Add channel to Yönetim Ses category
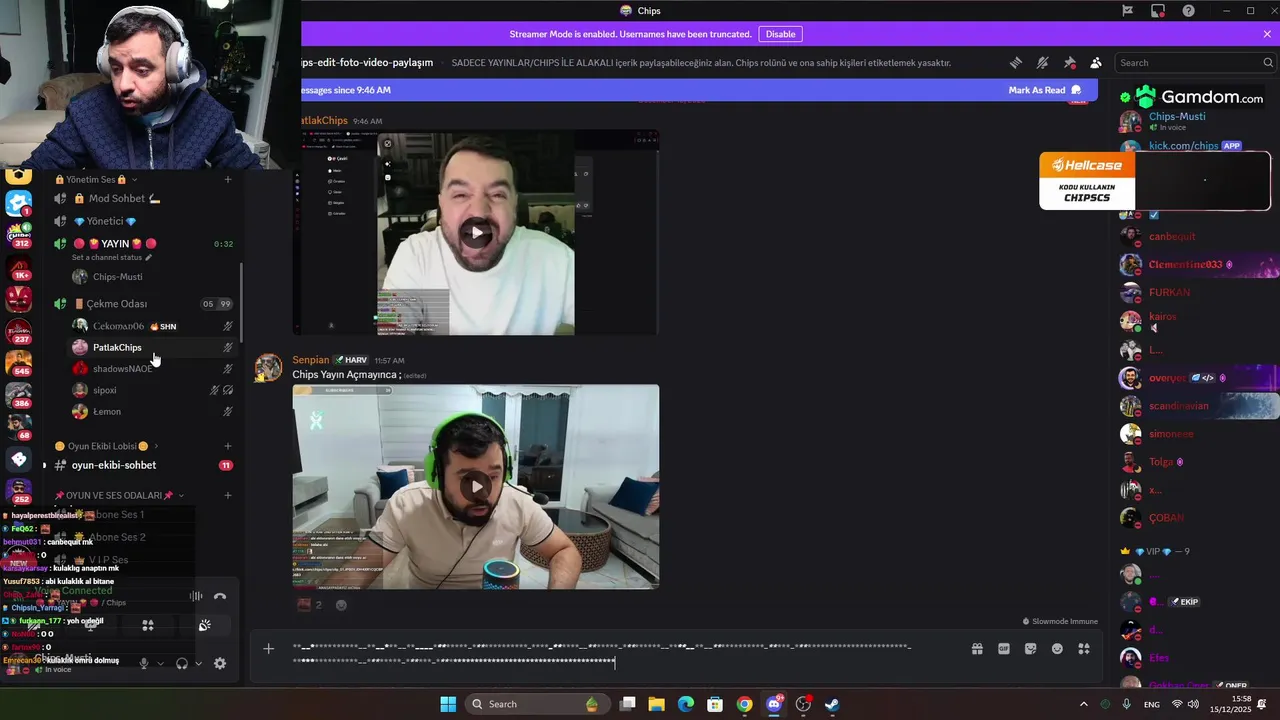 tap(228, 180)
